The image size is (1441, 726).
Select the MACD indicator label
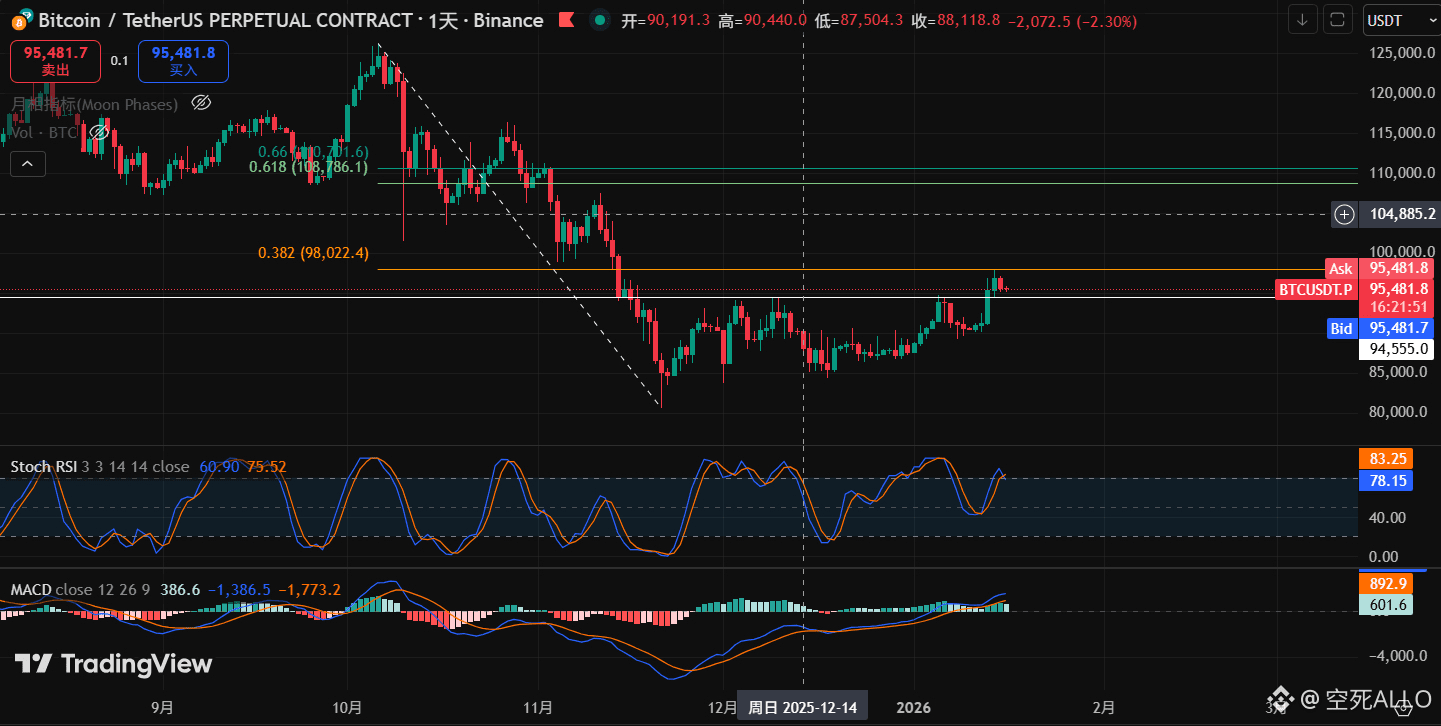[x=31, y=590]
